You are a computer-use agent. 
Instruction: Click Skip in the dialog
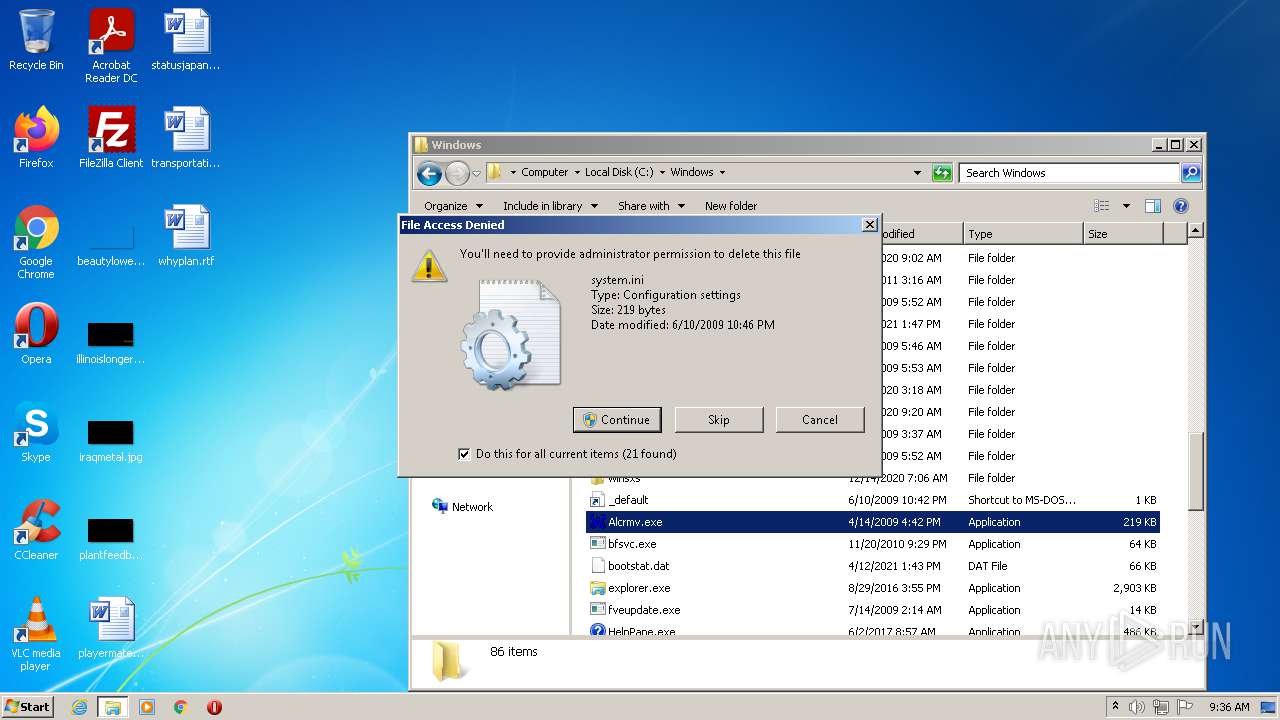[719, 420]
